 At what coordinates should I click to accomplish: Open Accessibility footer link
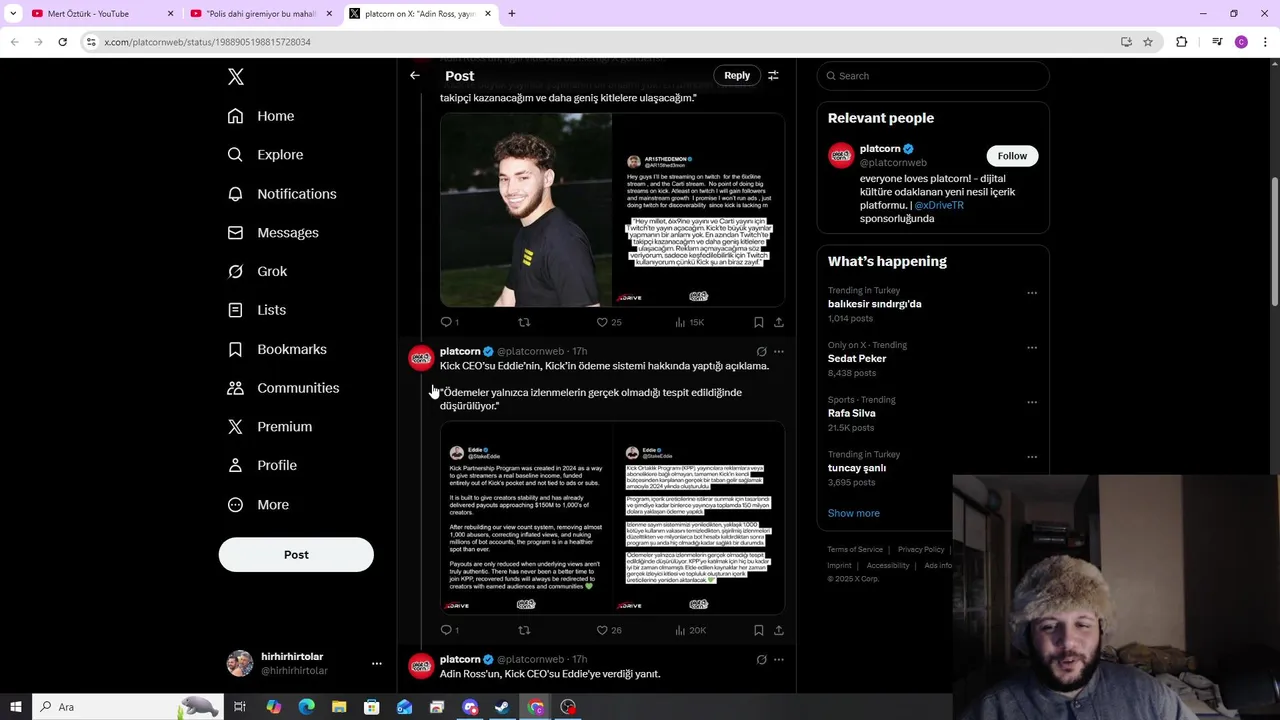(888, 565)
